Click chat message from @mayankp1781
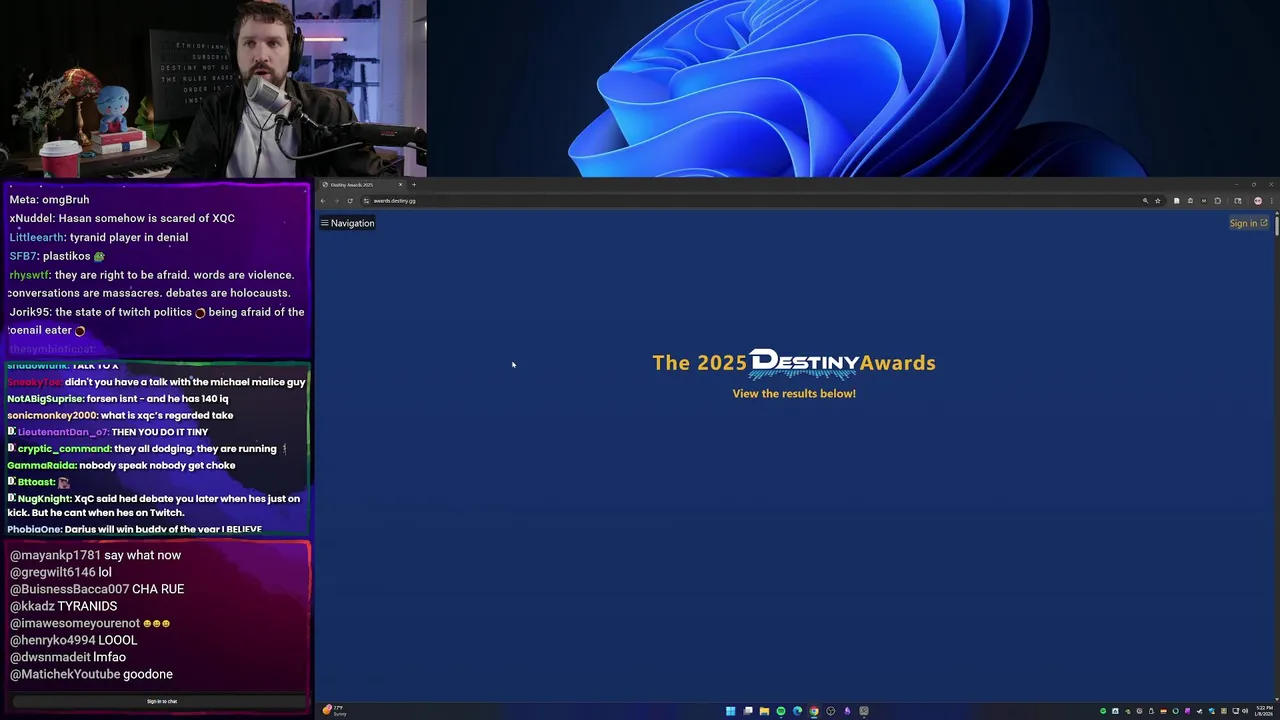This screenshot has height=720, width=1280. (96, 555)
